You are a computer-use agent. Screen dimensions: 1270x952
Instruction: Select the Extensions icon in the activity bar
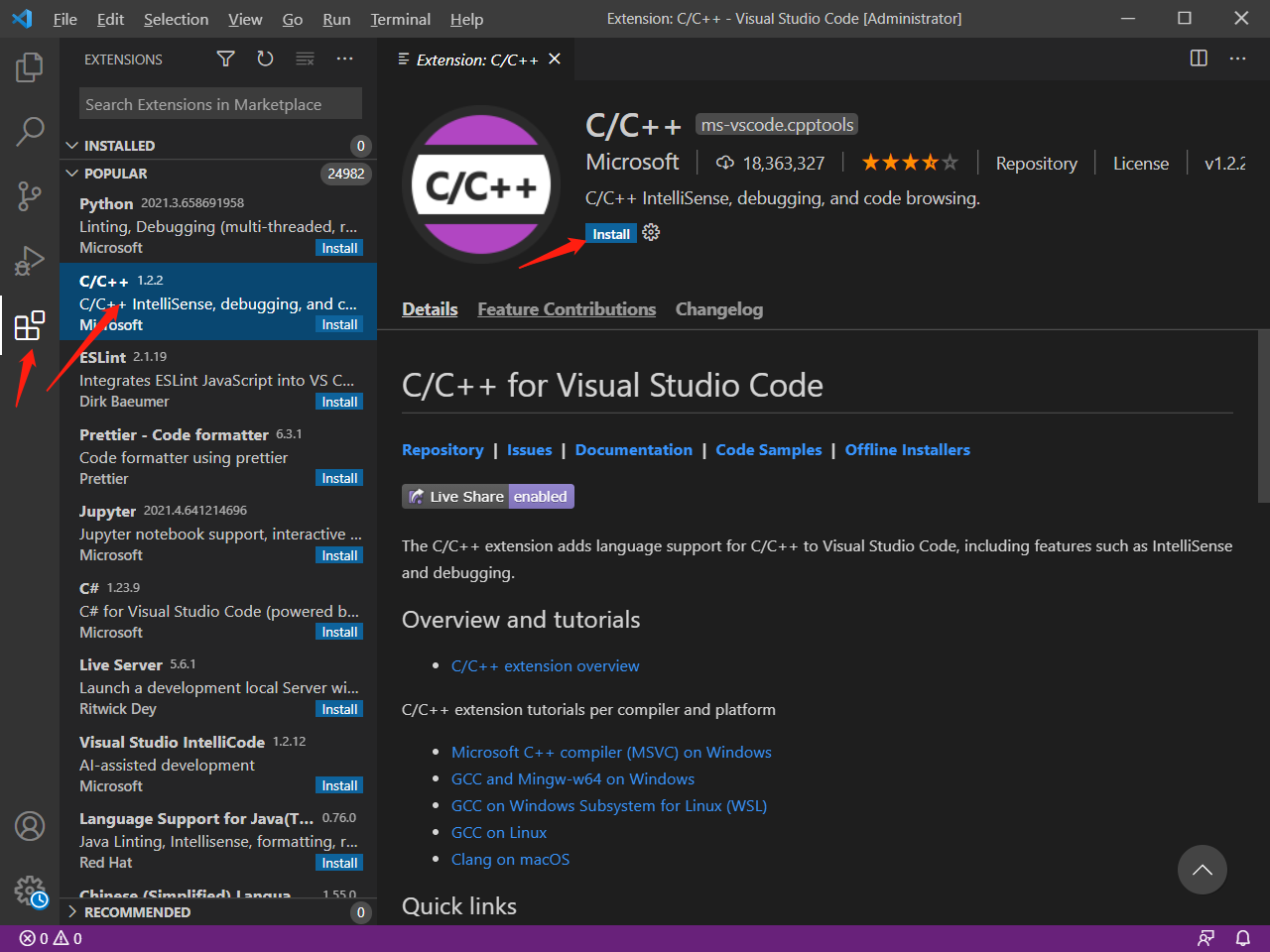pos(29,325)
